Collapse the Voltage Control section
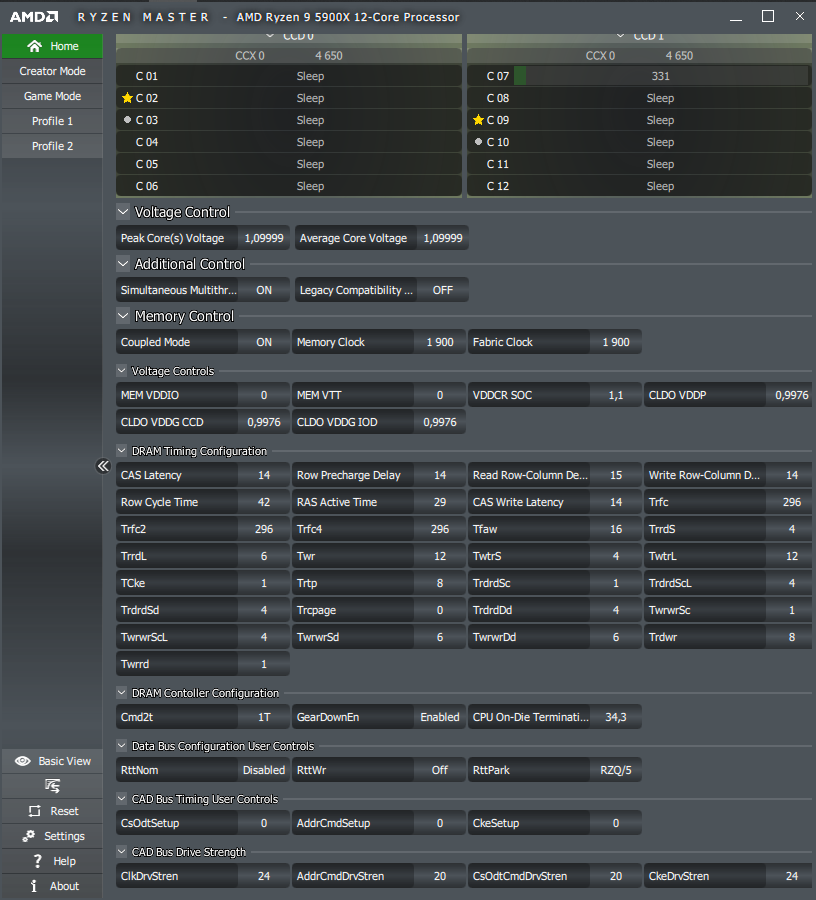The height and width of the screenshot is (900, 816). pos(123,212)
